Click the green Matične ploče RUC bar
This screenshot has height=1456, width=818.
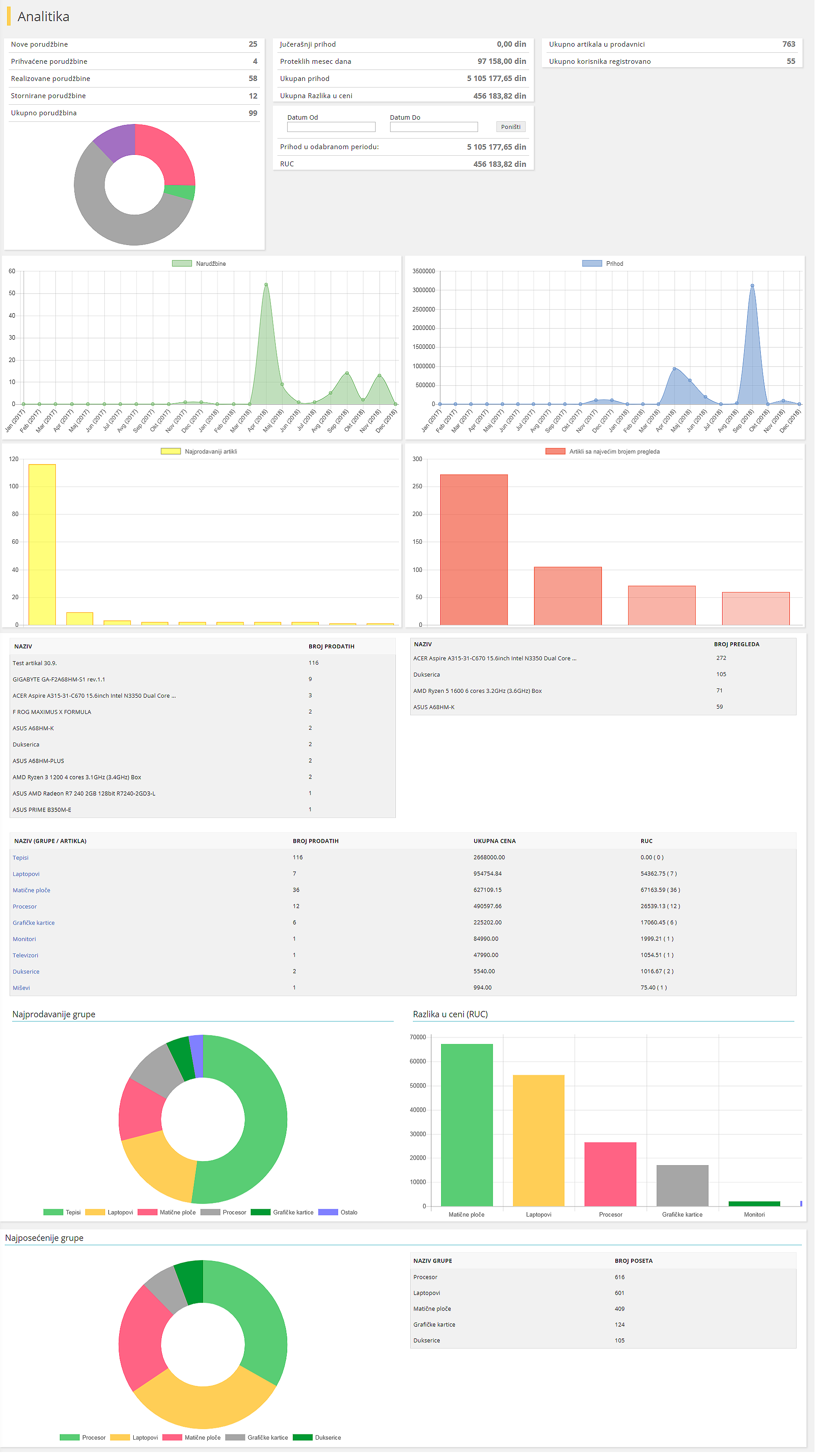tap(469, 1129)
